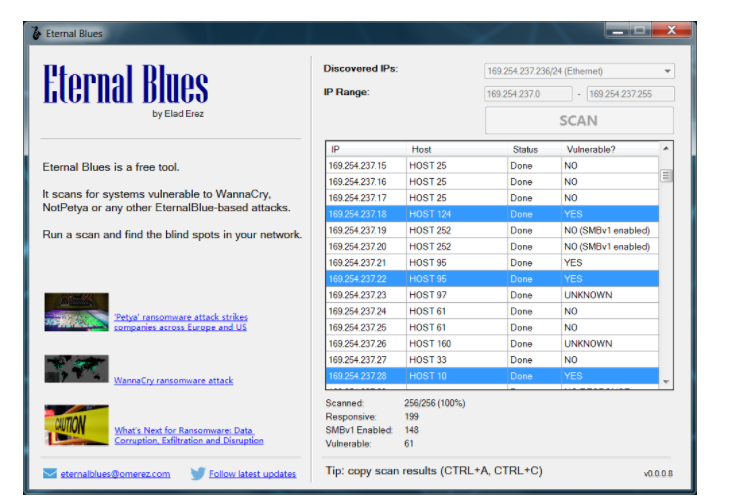
Task: Click the Scanned 256/256 (100%) value
Action: [435, 403]
